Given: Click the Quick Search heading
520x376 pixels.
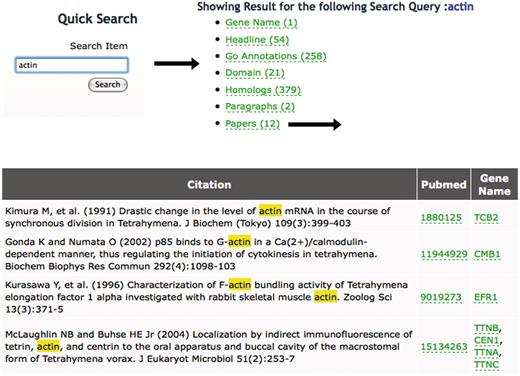Looking at the screenshot, I should point(97,19).
